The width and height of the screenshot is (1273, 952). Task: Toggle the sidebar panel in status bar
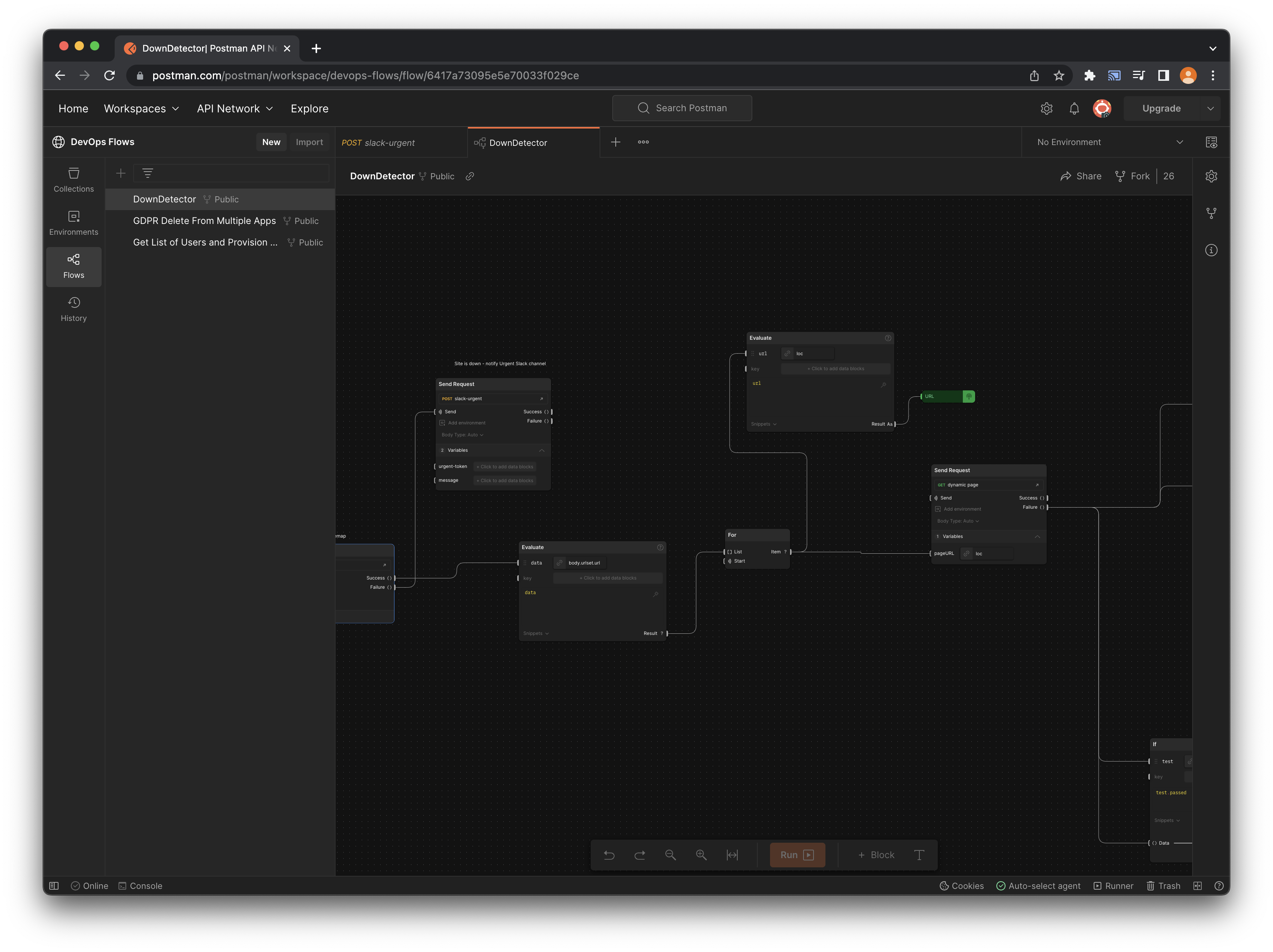pyautogui.click(x=54, y=886)
